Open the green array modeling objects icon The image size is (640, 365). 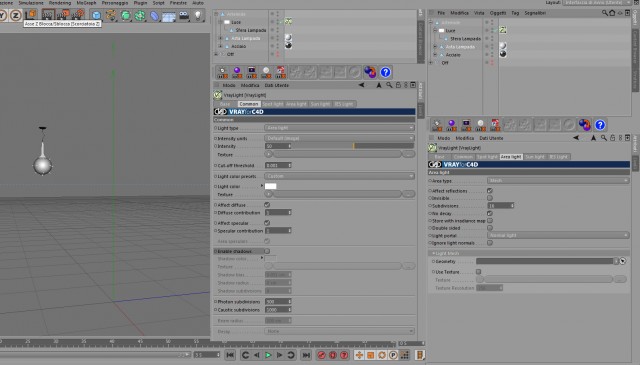click(140, 16)
